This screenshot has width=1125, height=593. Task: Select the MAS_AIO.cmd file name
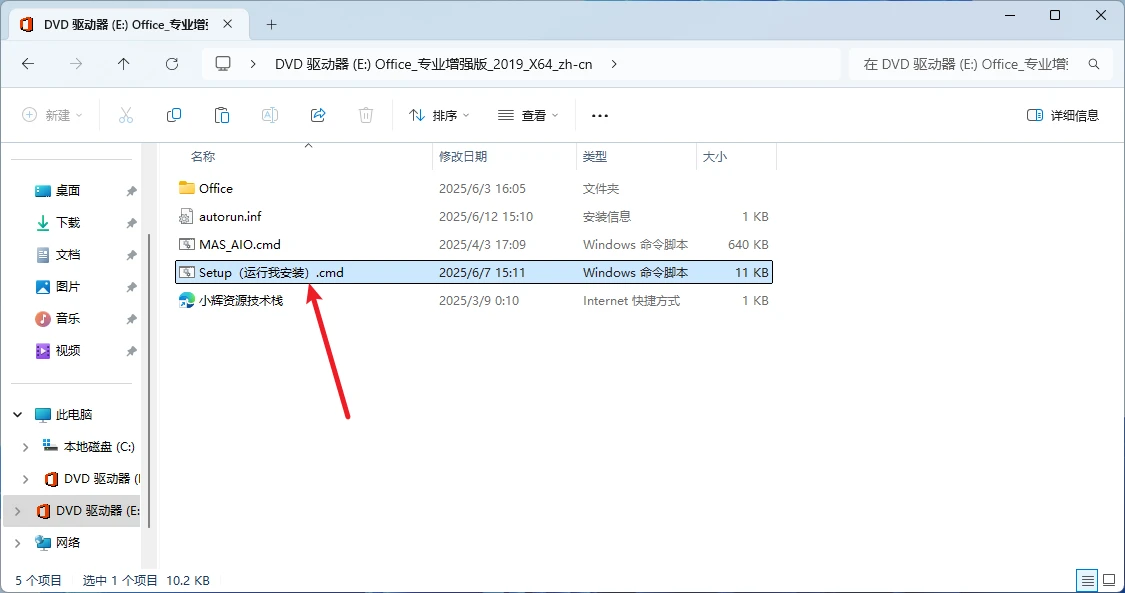[x=240, y=245]
